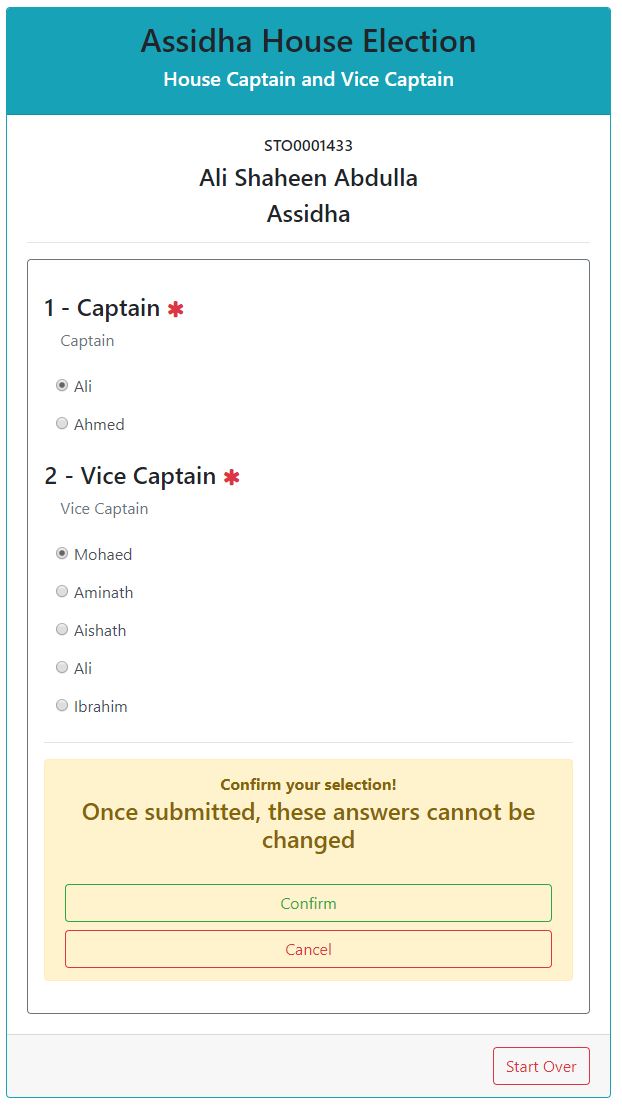Image resolution: width=622 pixels, height=1109 pixels.
Task: Click the "1 - Captain" question heading
Action: (102, 308)
